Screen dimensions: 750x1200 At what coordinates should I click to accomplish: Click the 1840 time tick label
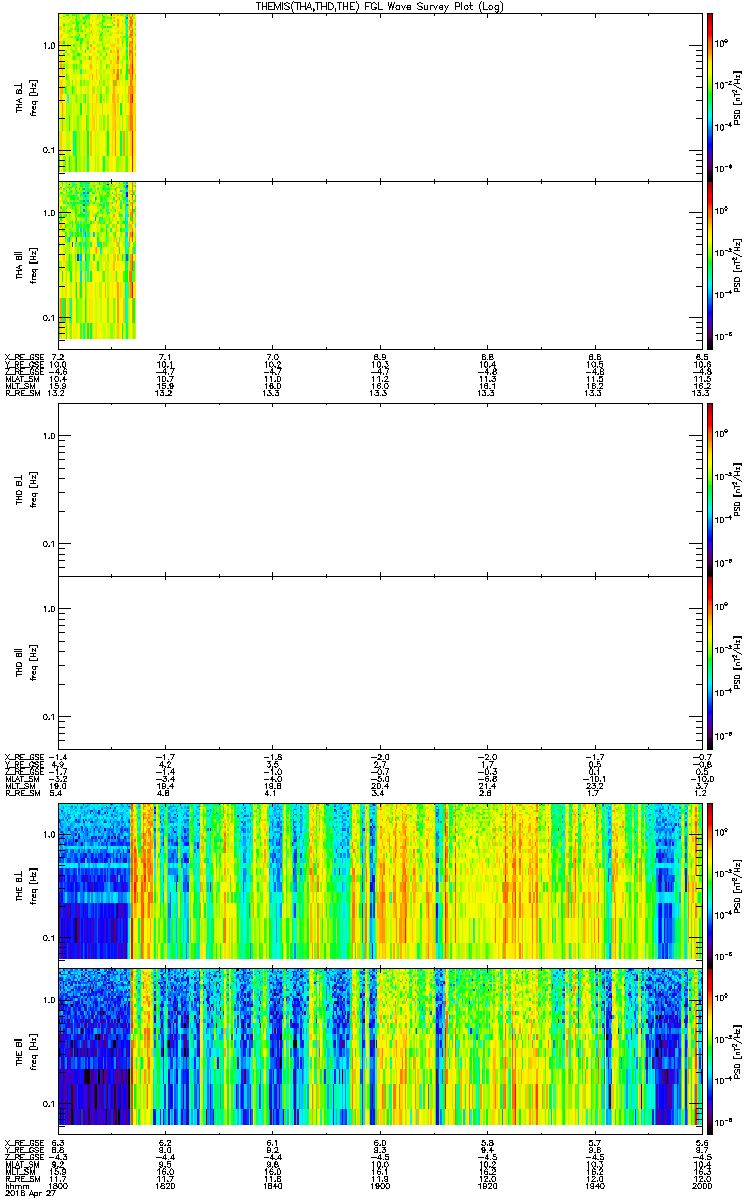click(x=272, y=1185)
